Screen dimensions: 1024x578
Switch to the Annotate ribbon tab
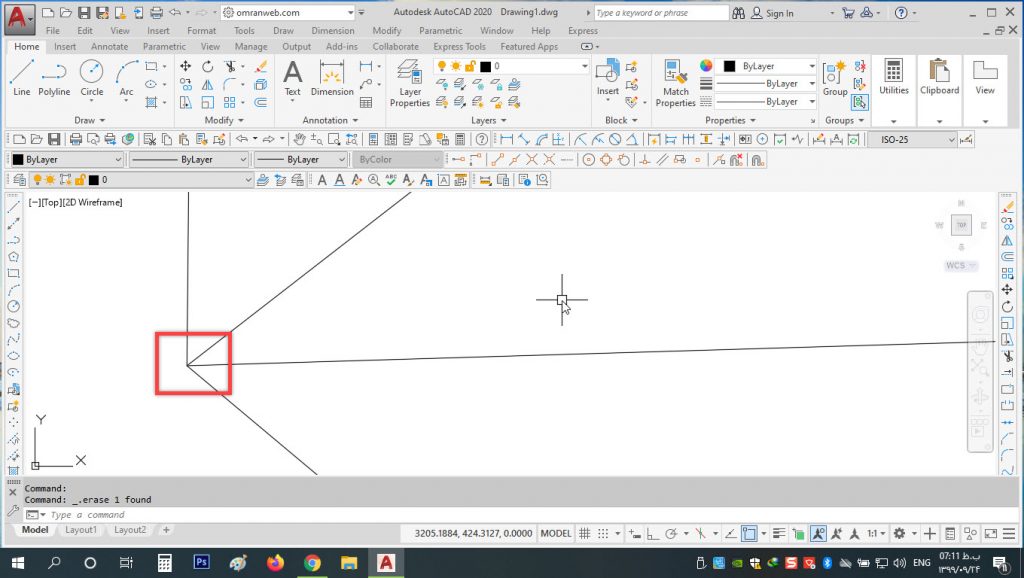tap(109, 47)
